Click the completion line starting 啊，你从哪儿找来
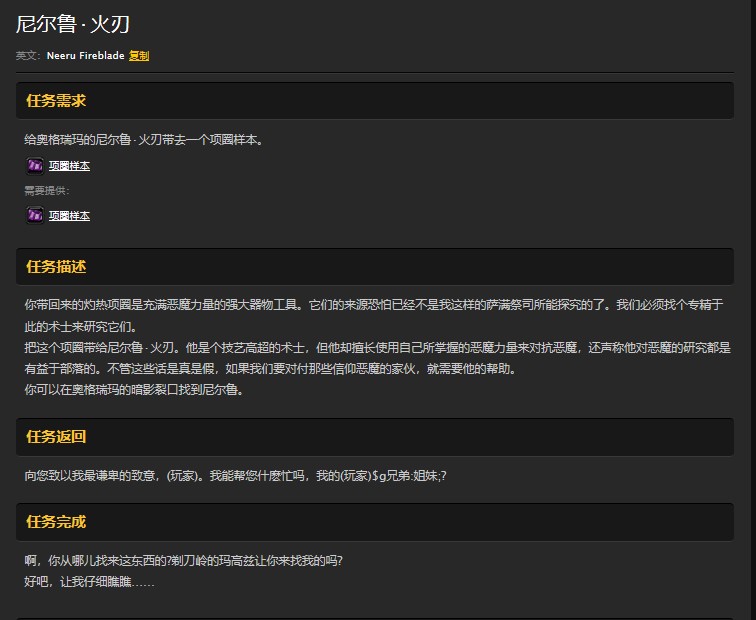Image resolution: width=756 pixels, height=620 pixels. [x=190, y=560]
